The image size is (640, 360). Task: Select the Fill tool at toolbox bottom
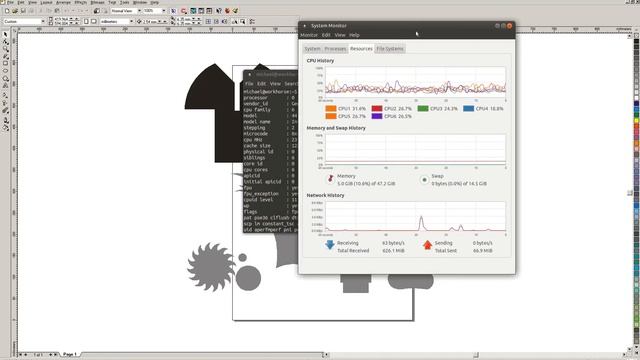[x=6, y=129]
